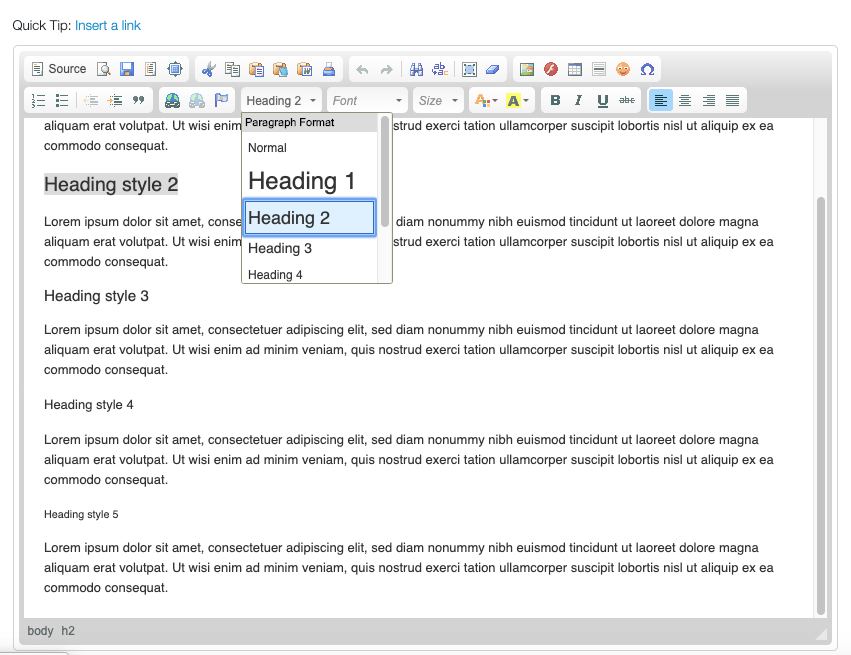The image size is (851, 655).
Task: Insert a table
Action: [574, 68]
